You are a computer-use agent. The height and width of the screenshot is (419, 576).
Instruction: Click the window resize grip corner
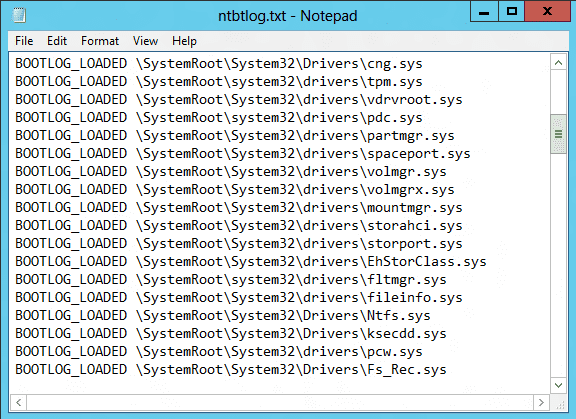pos(560,404)
